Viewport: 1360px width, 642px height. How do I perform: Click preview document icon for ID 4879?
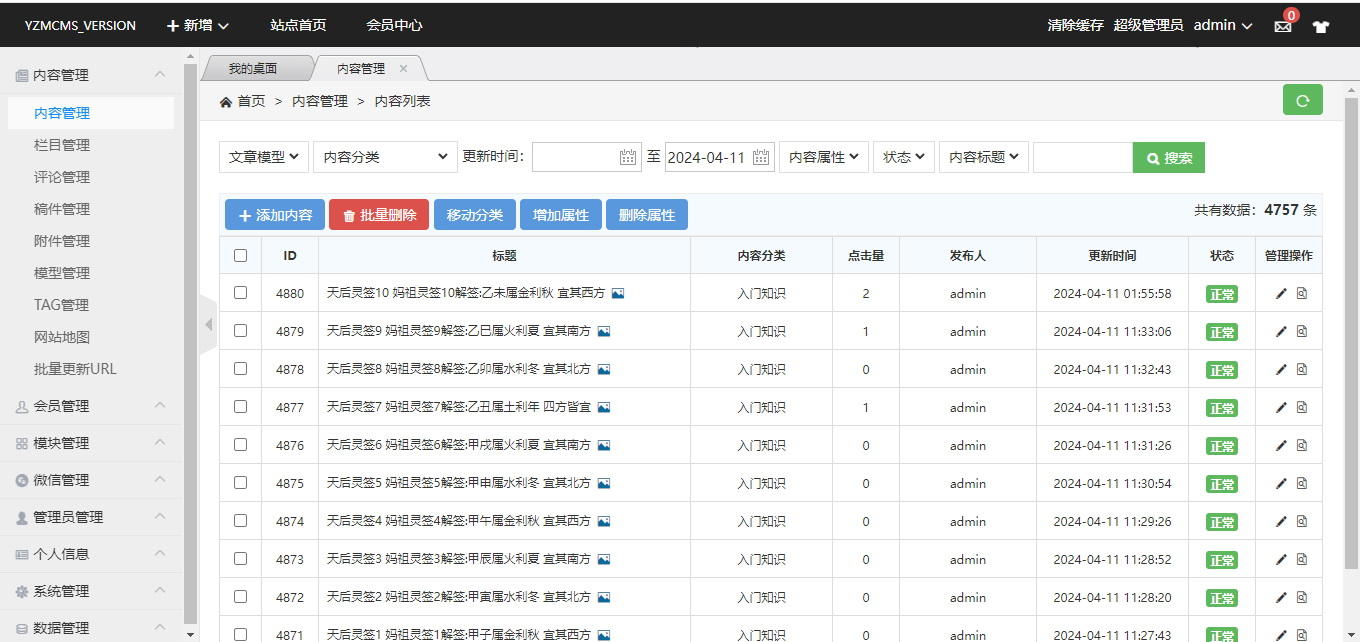click(1302, 331)
